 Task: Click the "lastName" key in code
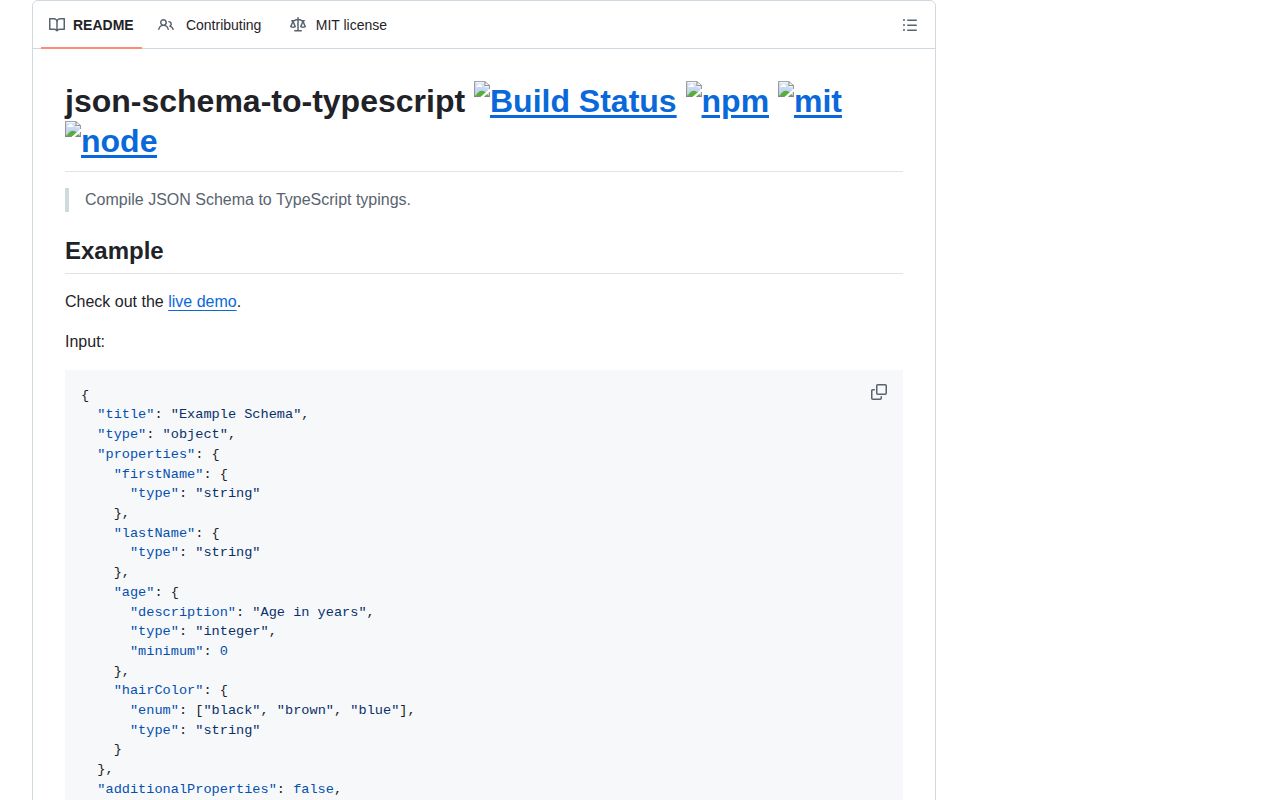[154, 532]
